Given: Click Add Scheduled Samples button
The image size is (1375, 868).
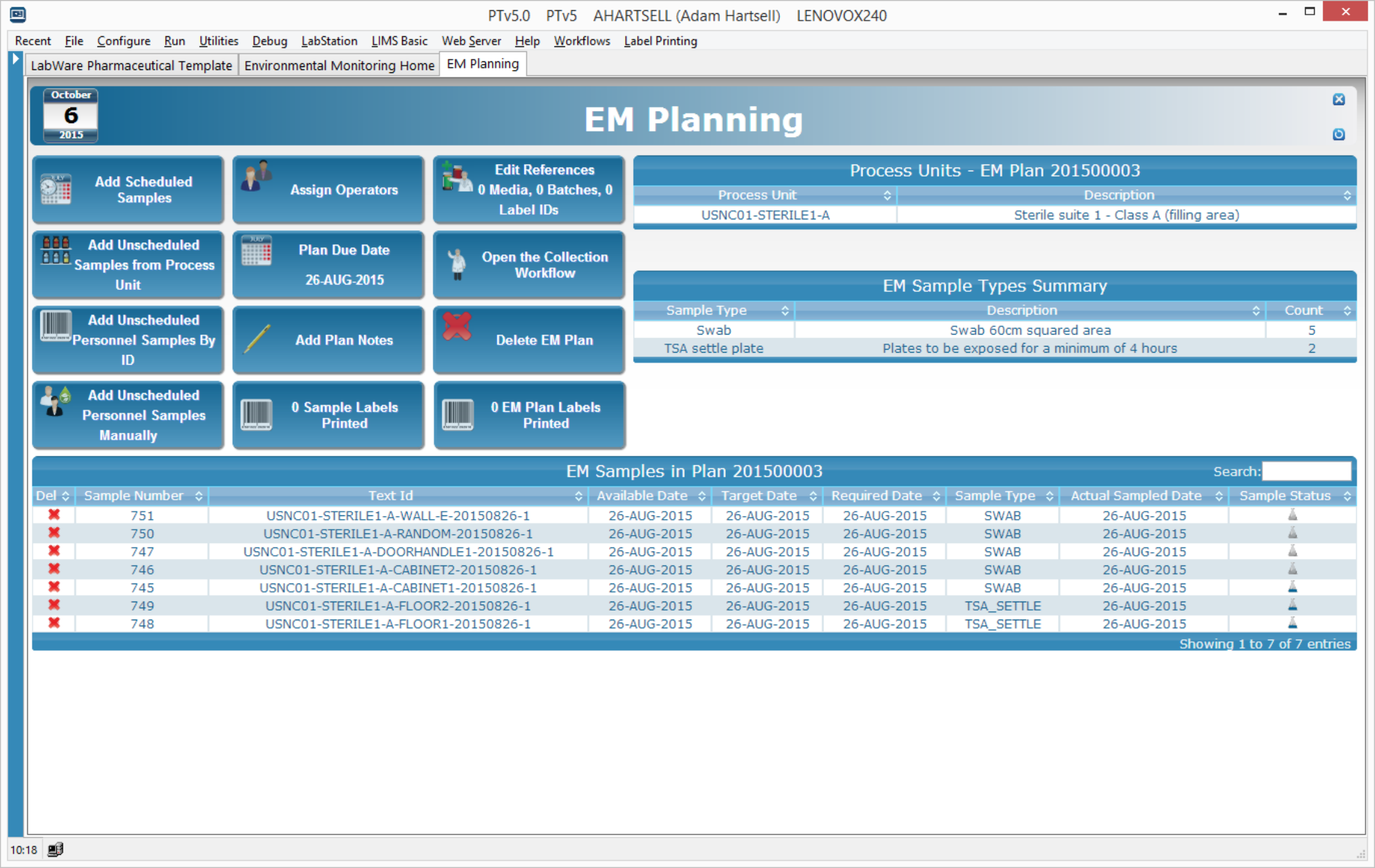Looking at the screenshot, I should 128,190.
